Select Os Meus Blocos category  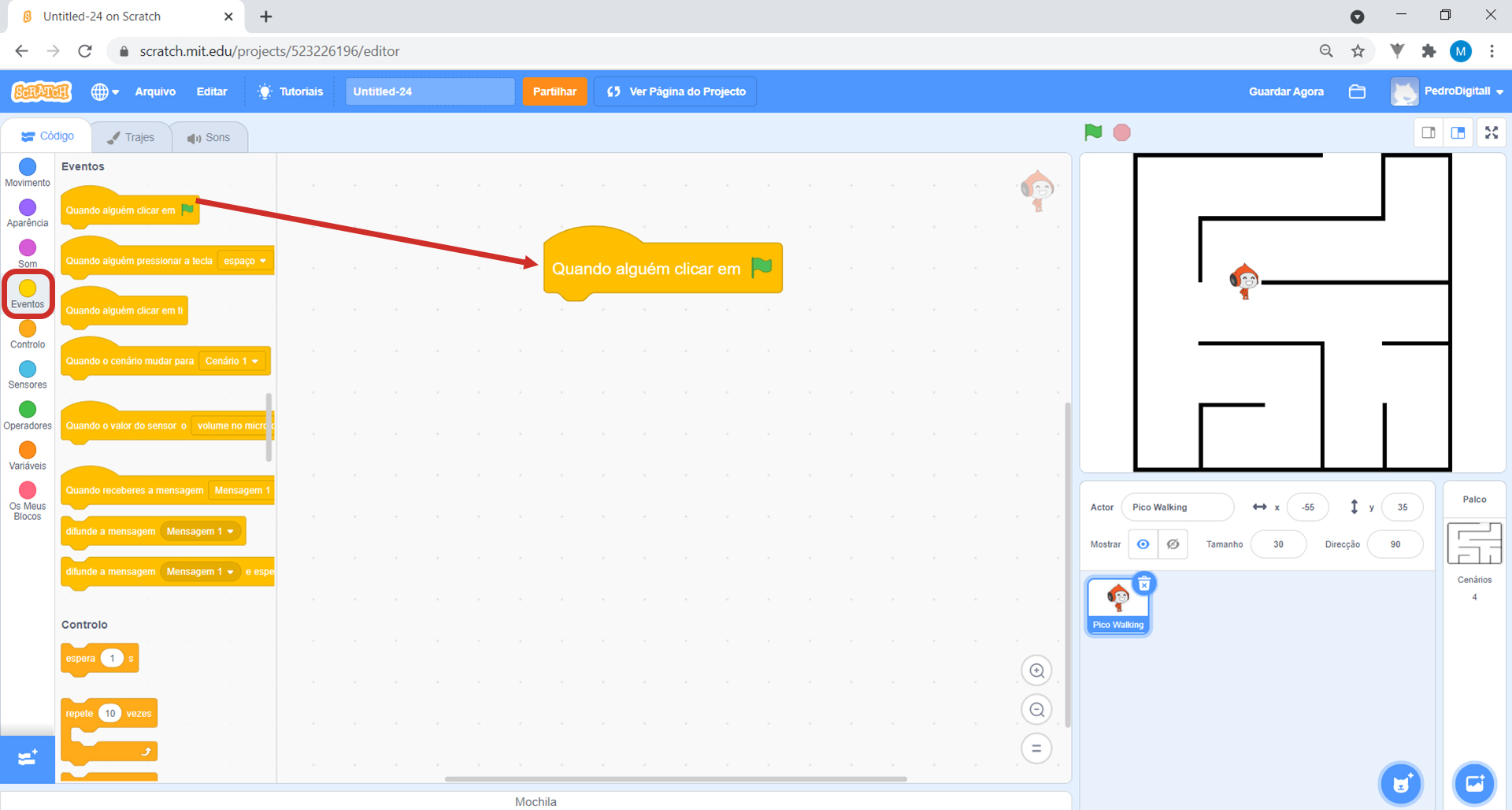(28, 500)
